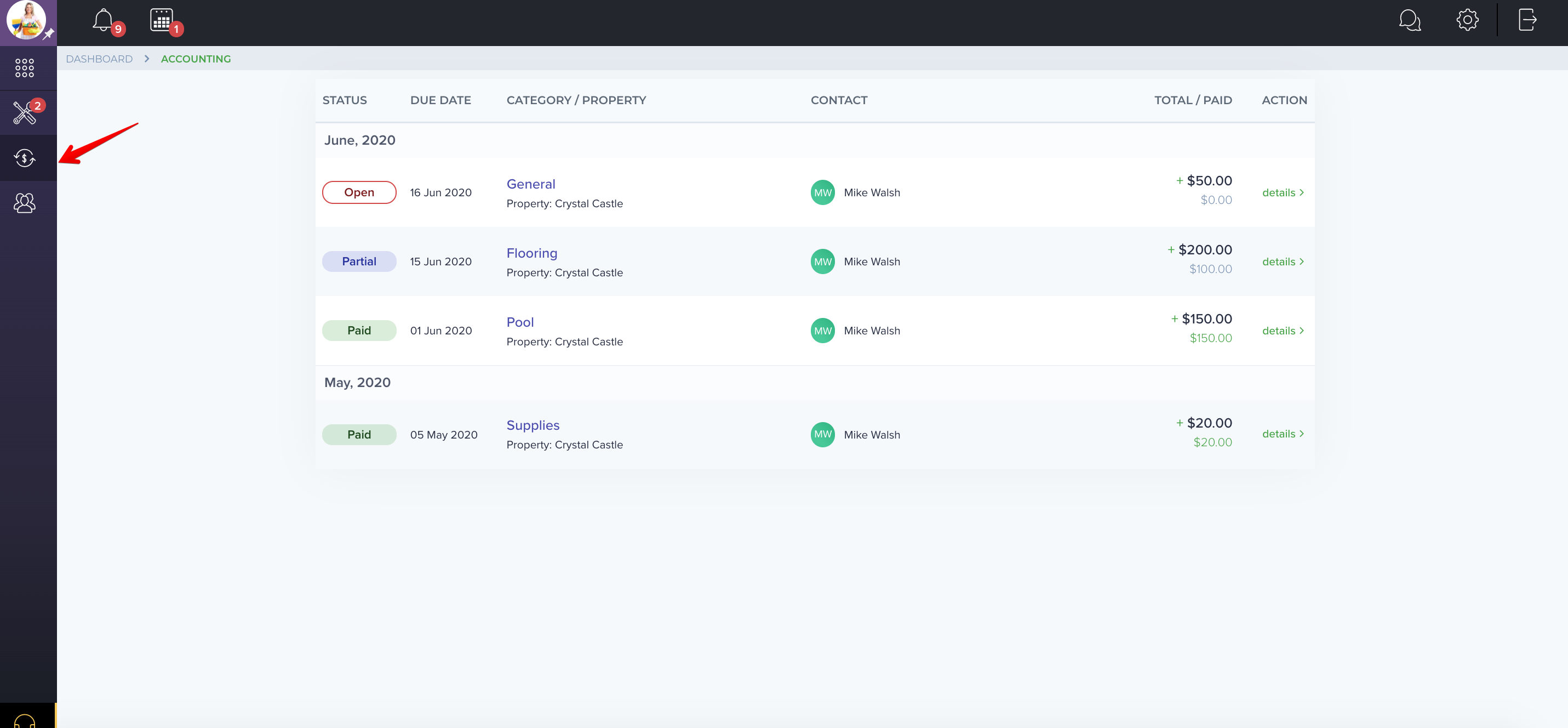Open details for the General invoice
Screen dimensions: 1568x728
(x=1283, y=192)
